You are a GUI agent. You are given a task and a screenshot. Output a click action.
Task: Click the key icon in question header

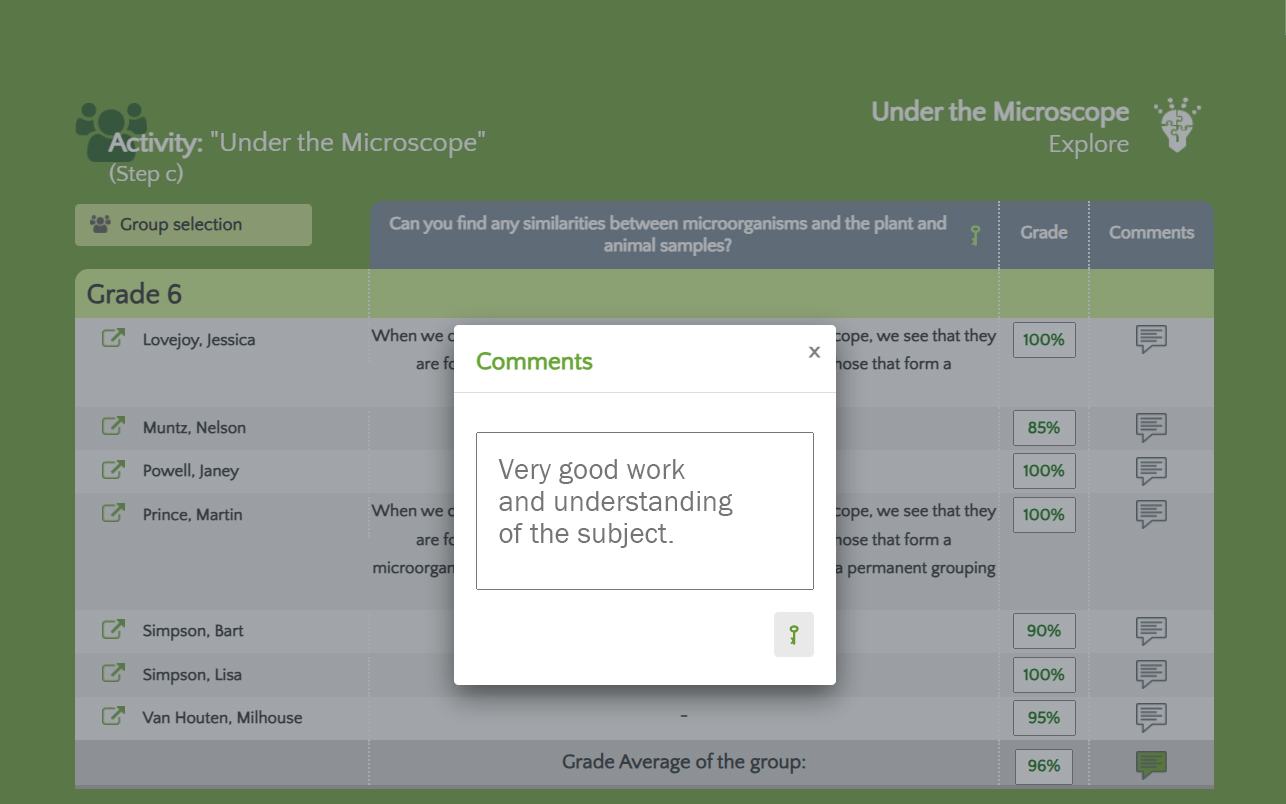click(x=975, y=235)
